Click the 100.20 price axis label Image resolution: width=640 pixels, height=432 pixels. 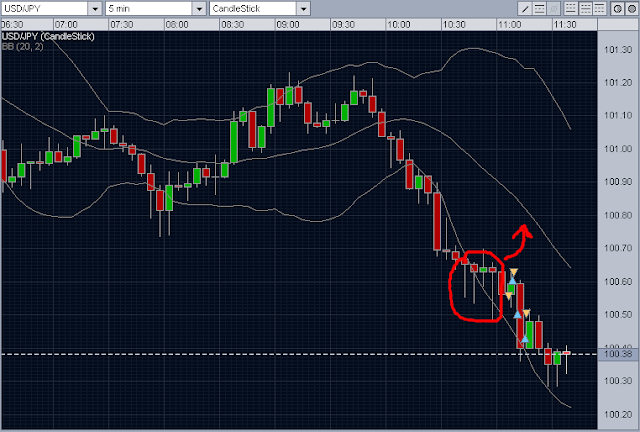tap(618, 415)
